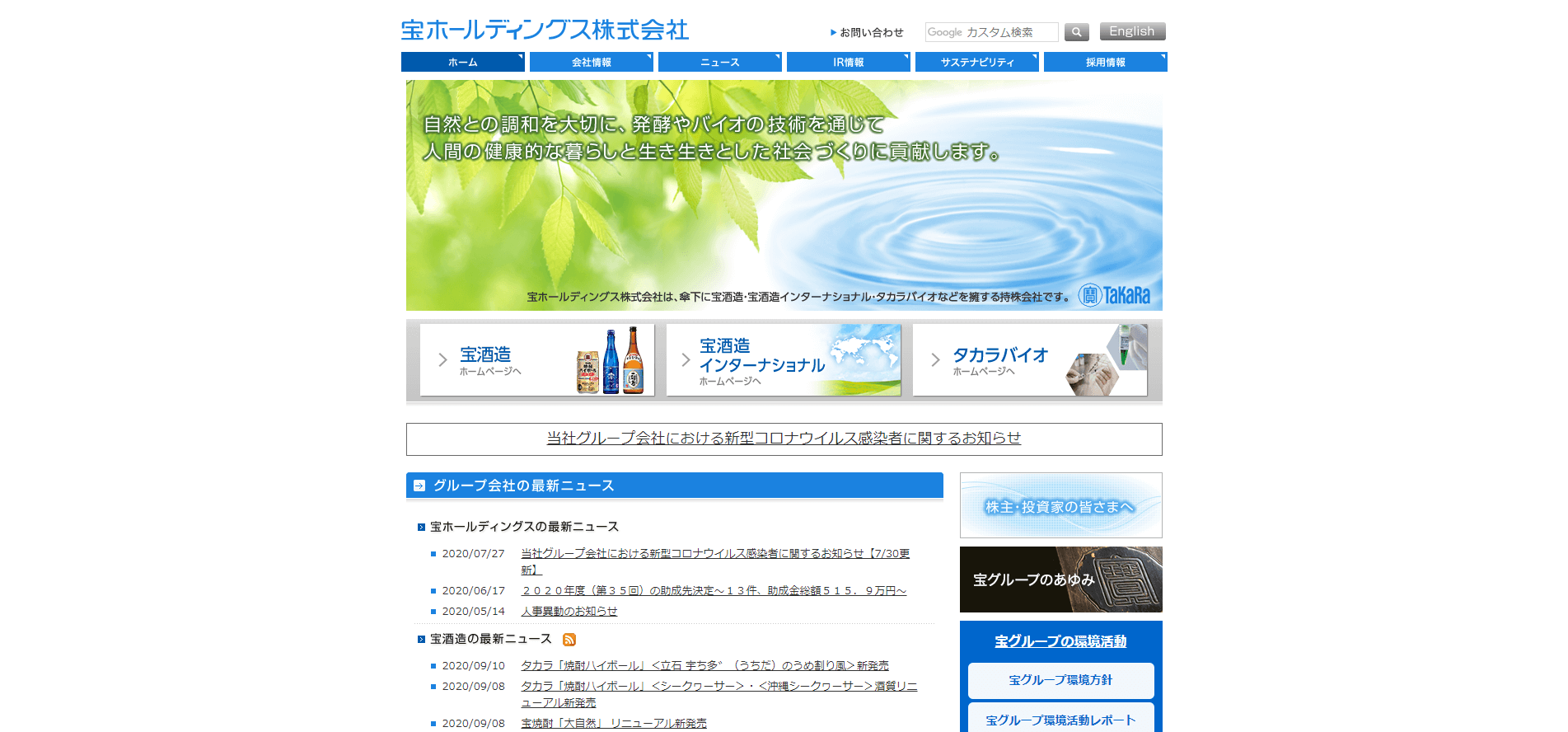This screenshot has width=1568, height=732.
Task: Open the coronavirus notice link in the box
Action: tap(784, 439)
